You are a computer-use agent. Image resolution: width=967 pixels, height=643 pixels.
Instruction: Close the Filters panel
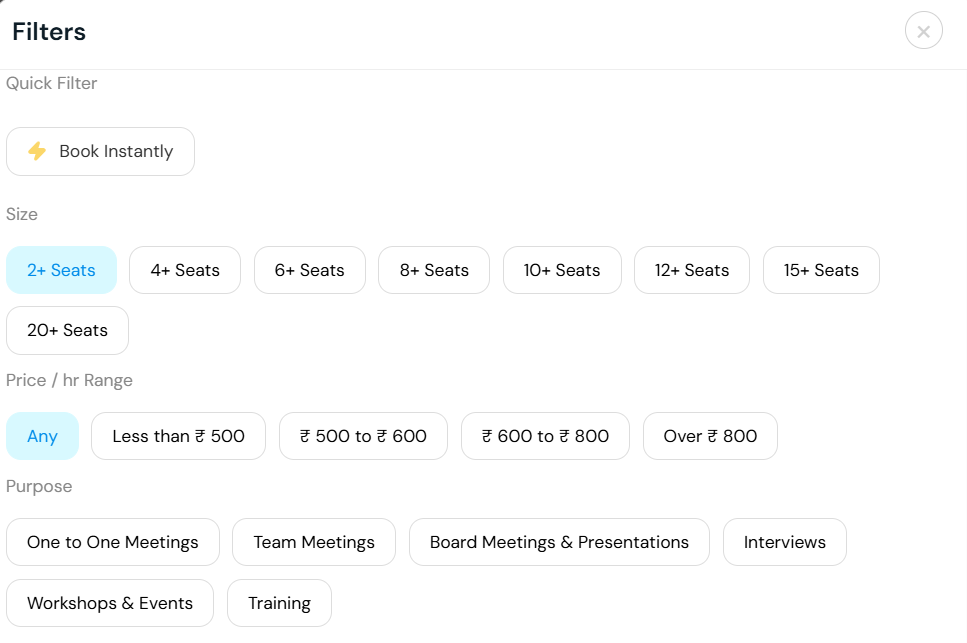point(923,31)
